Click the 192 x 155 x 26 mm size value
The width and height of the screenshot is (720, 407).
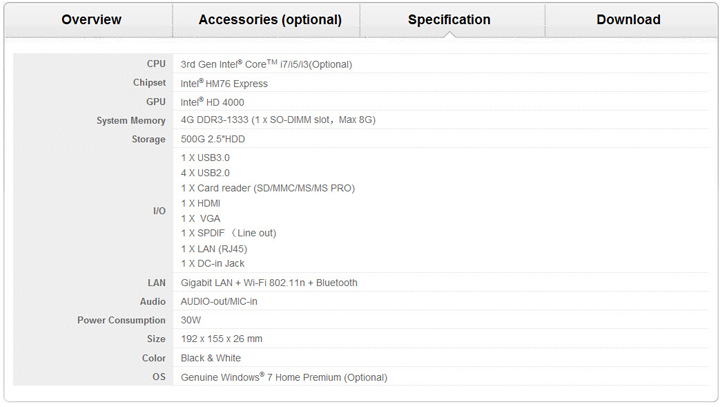[221, 339]
